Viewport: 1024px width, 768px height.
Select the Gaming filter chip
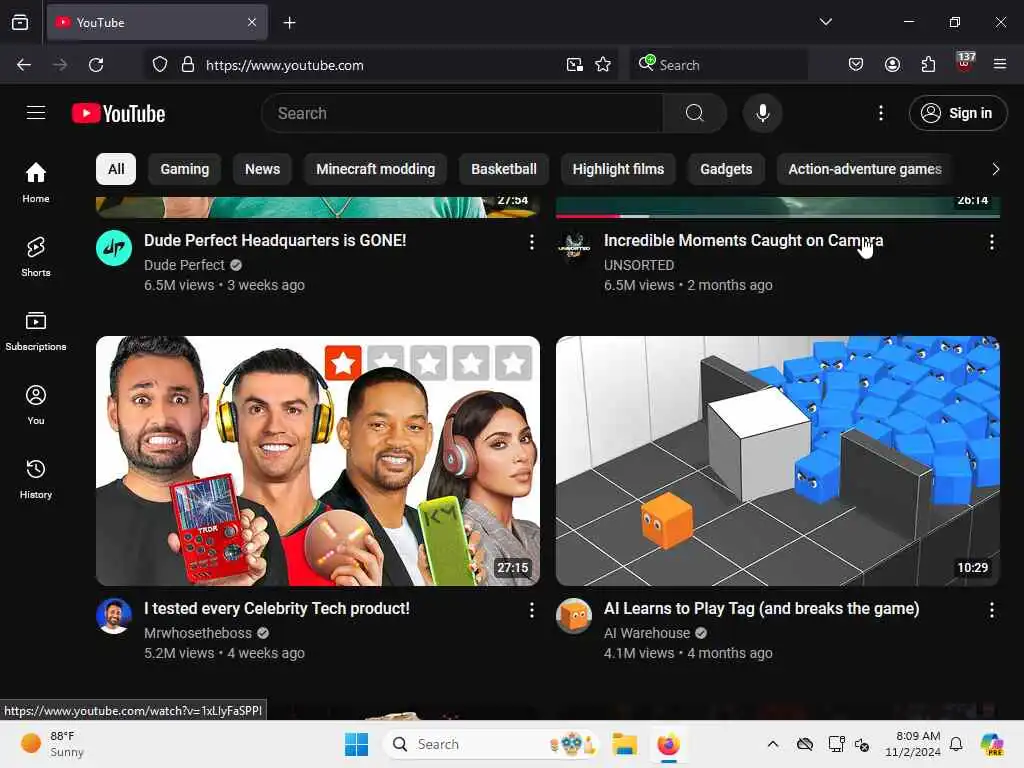coord(185,169)
